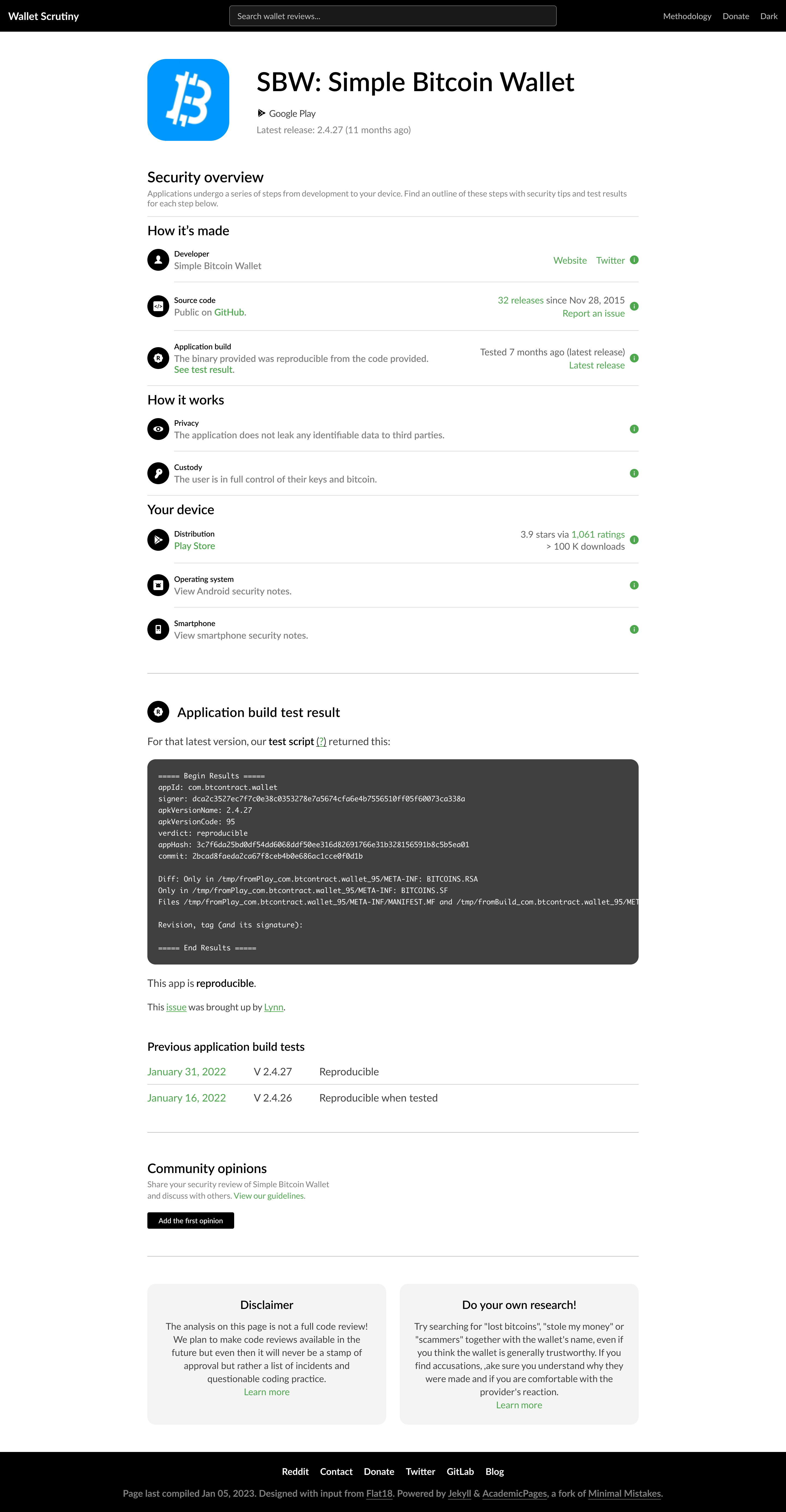Click the Add the first opinion button
The image size is (786, 1512).
[x=190, y=1220]
